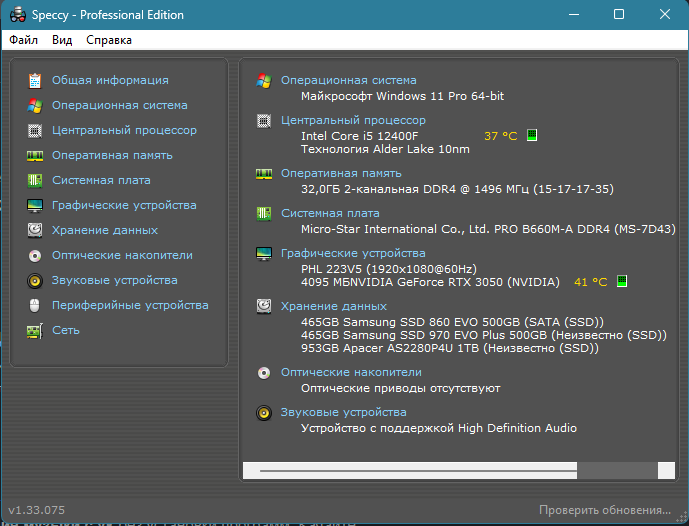Click Майкрософт Windows 11 Pro 64-bit text
Viewport: 689px width, 526px height.
click(x=402, y=96)
